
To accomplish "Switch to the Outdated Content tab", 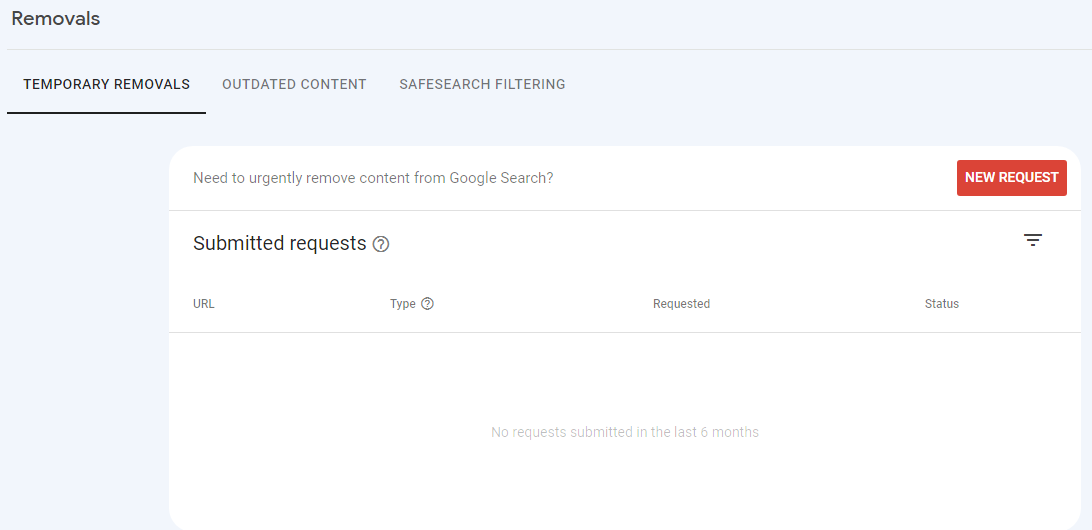I will tap(294, 84).
